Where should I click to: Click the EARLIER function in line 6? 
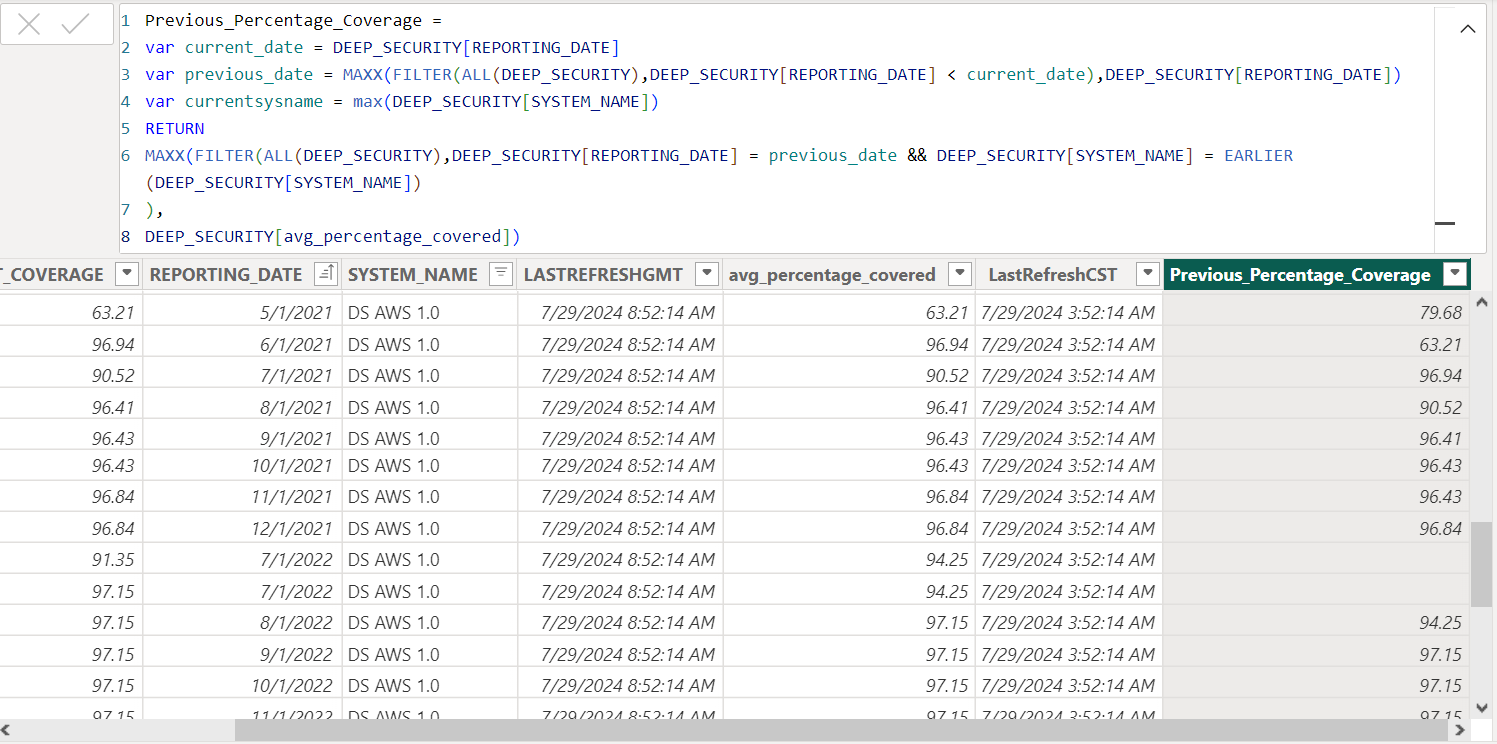pos(1258,155)
